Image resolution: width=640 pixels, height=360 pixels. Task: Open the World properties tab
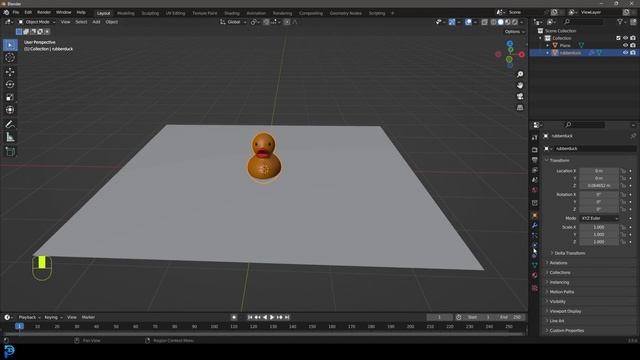(535, 190)
